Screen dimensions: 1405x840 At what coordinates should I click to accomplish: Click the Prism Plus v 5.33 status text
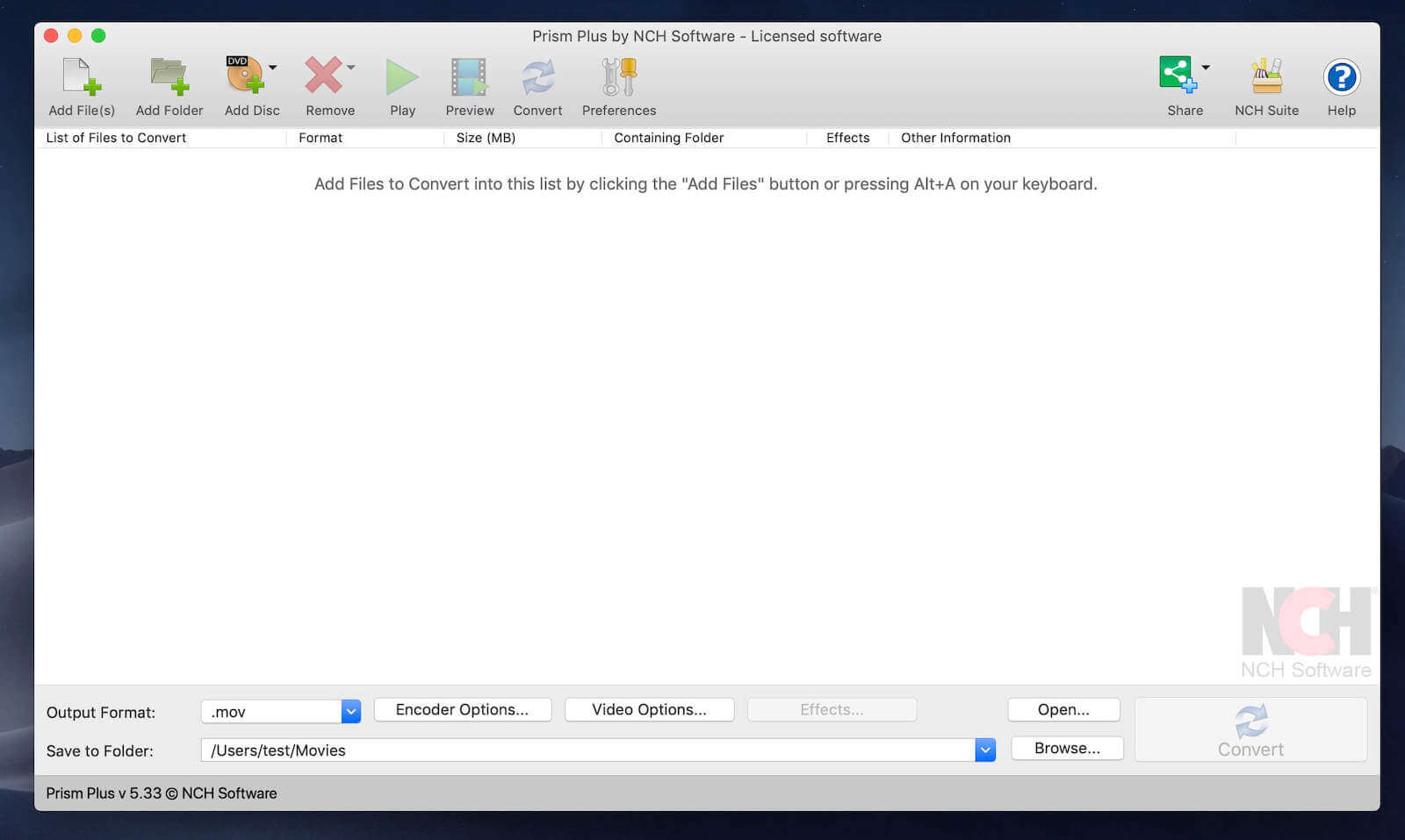pyautogui.click(x=162, y=793)
